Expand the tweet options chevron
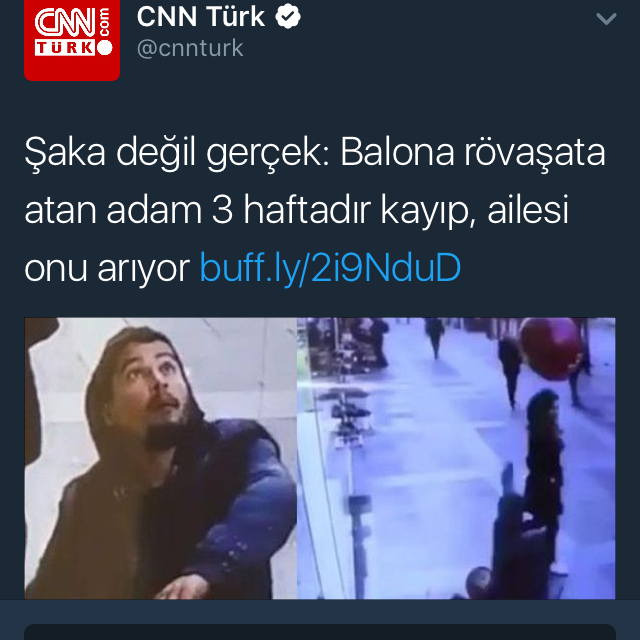The height and width of the screenshot is (640, 640). point(606,18)
